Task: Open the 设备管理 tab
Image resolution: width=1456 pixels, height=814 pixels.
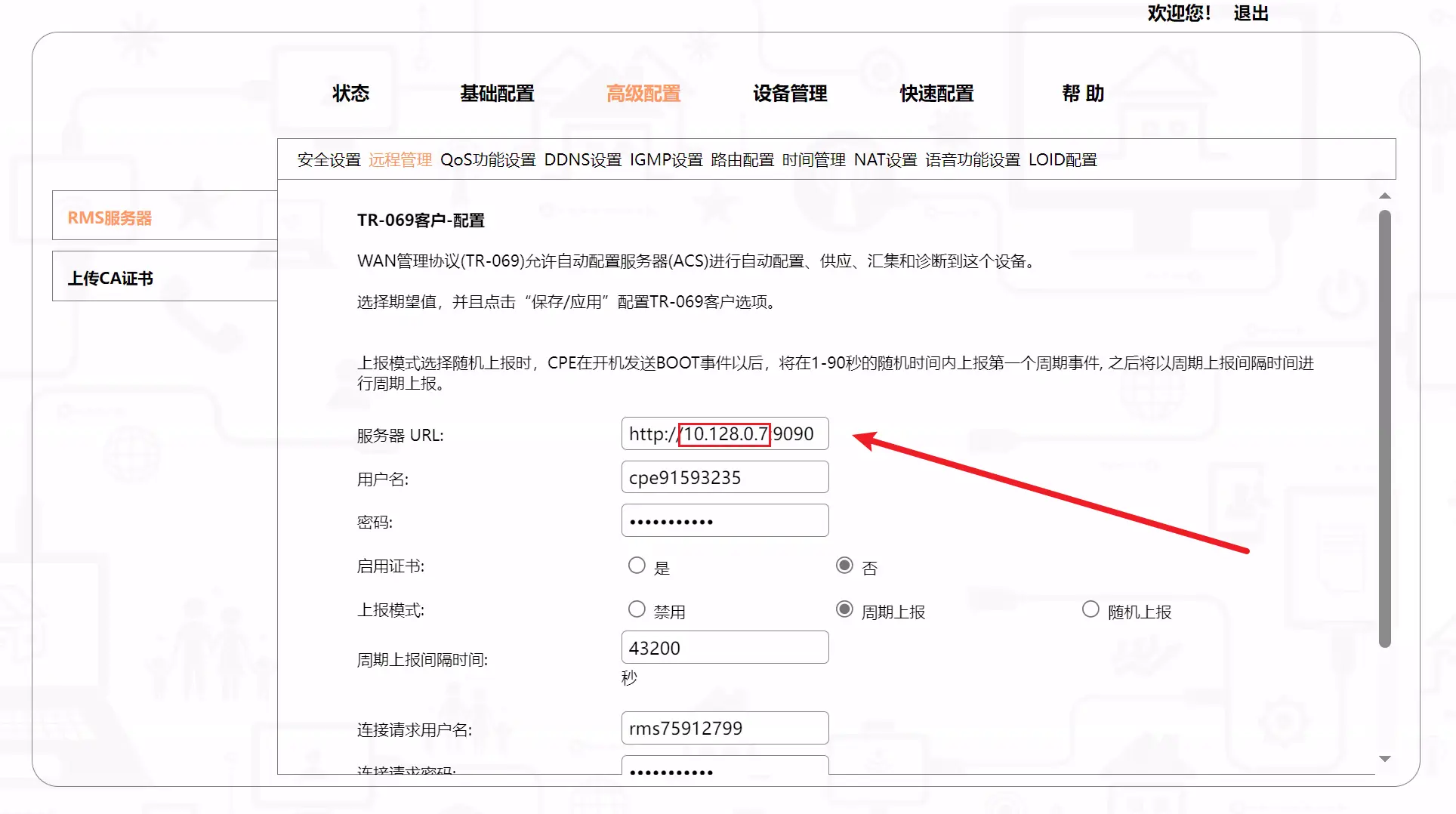Action: click(x=790, y=94)
